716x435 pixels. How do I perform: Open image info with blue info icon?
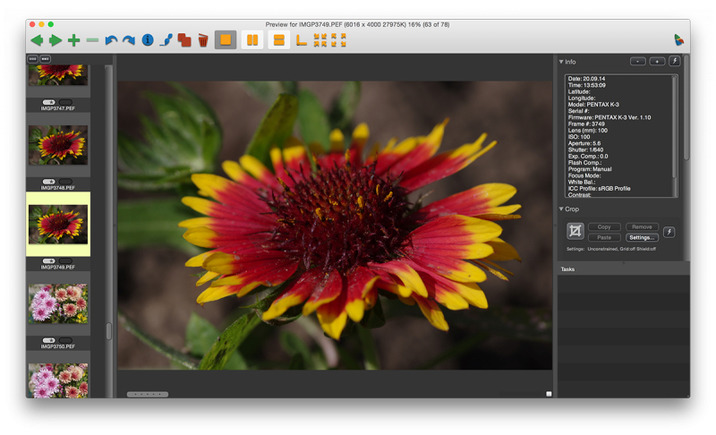coord(147,41)
